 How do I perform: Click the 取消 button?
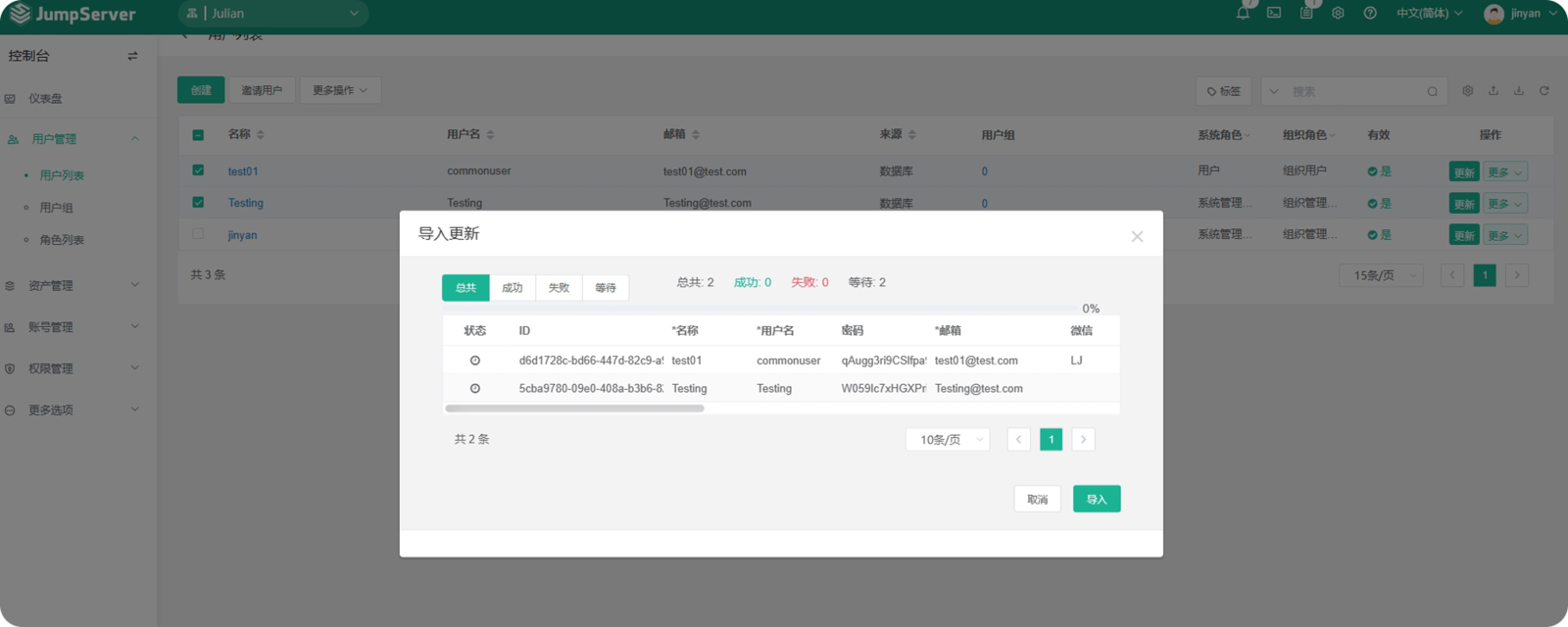pyautogui.click(x=1038, y=500)
